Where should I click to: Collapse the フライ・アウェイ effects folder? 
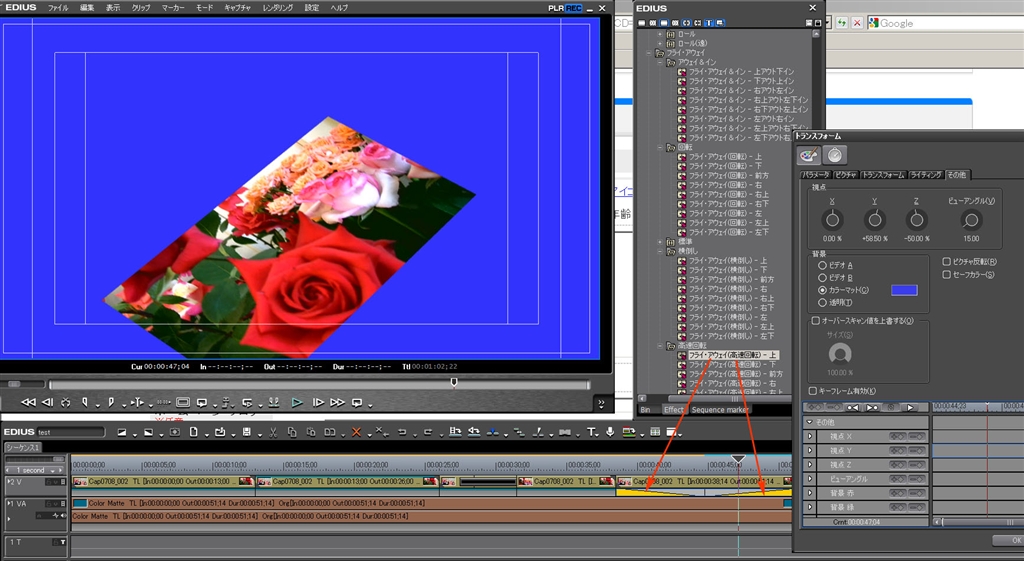[649, 53]
